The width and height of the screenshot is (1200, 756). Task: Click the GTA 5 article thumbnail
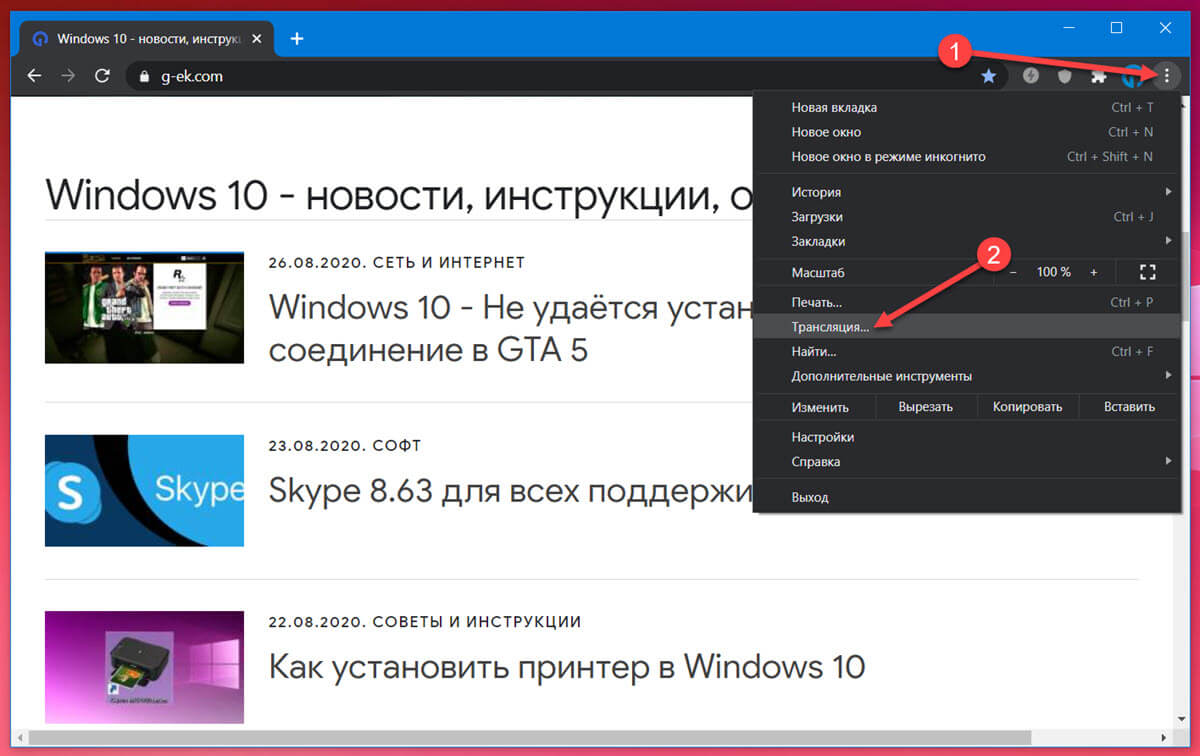point(144,307)
